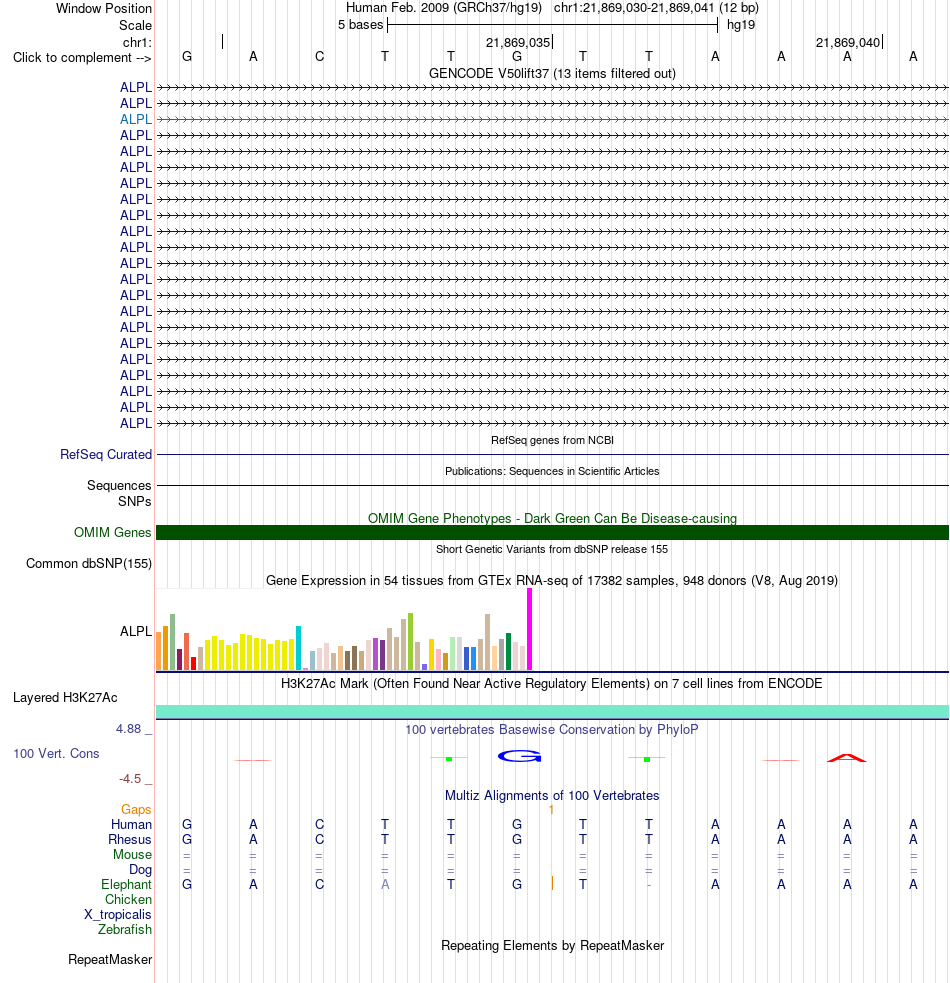Image resolution: width=950 pixels, height=983 pixels.
Task: Click the 4.88 PhyloP scale value
Action: [129, 729]
